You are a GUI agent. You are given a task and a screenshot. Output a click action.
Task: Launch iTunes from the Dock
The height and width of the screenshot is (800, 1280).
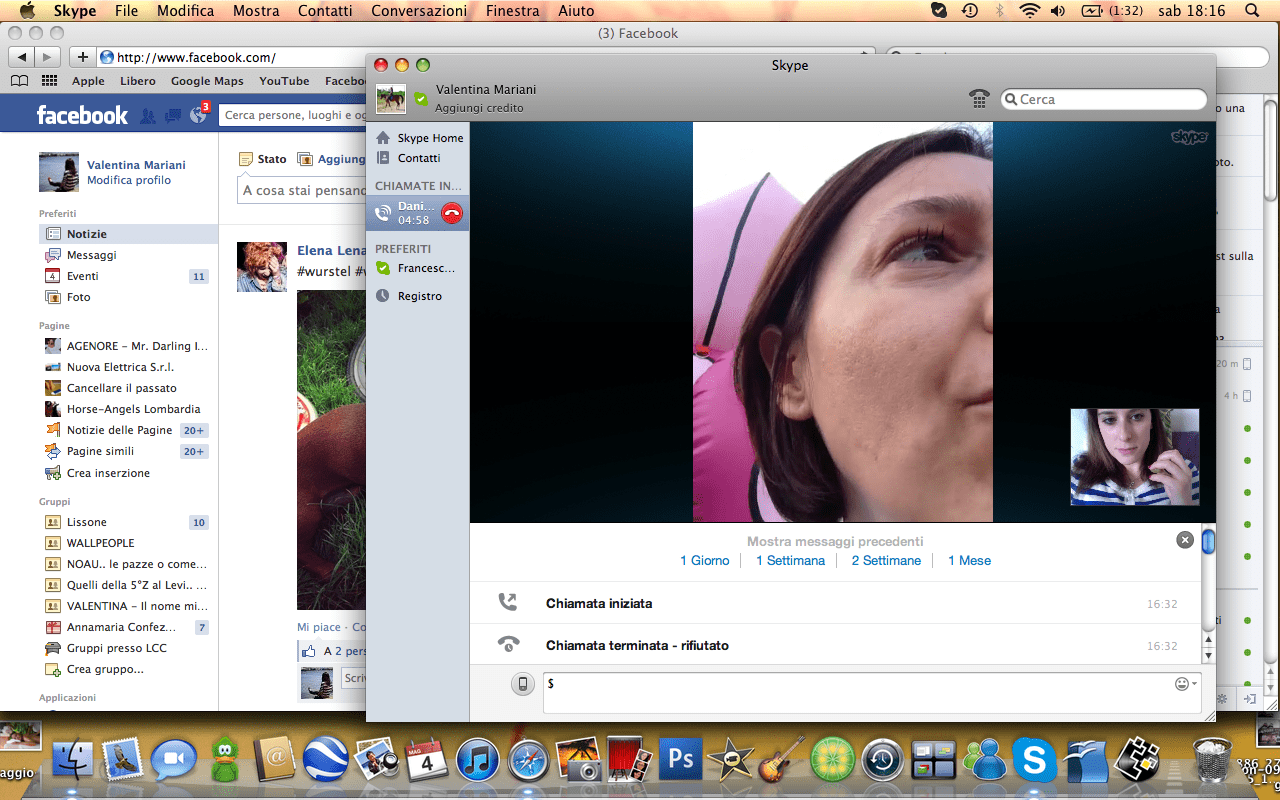point(478,760)
